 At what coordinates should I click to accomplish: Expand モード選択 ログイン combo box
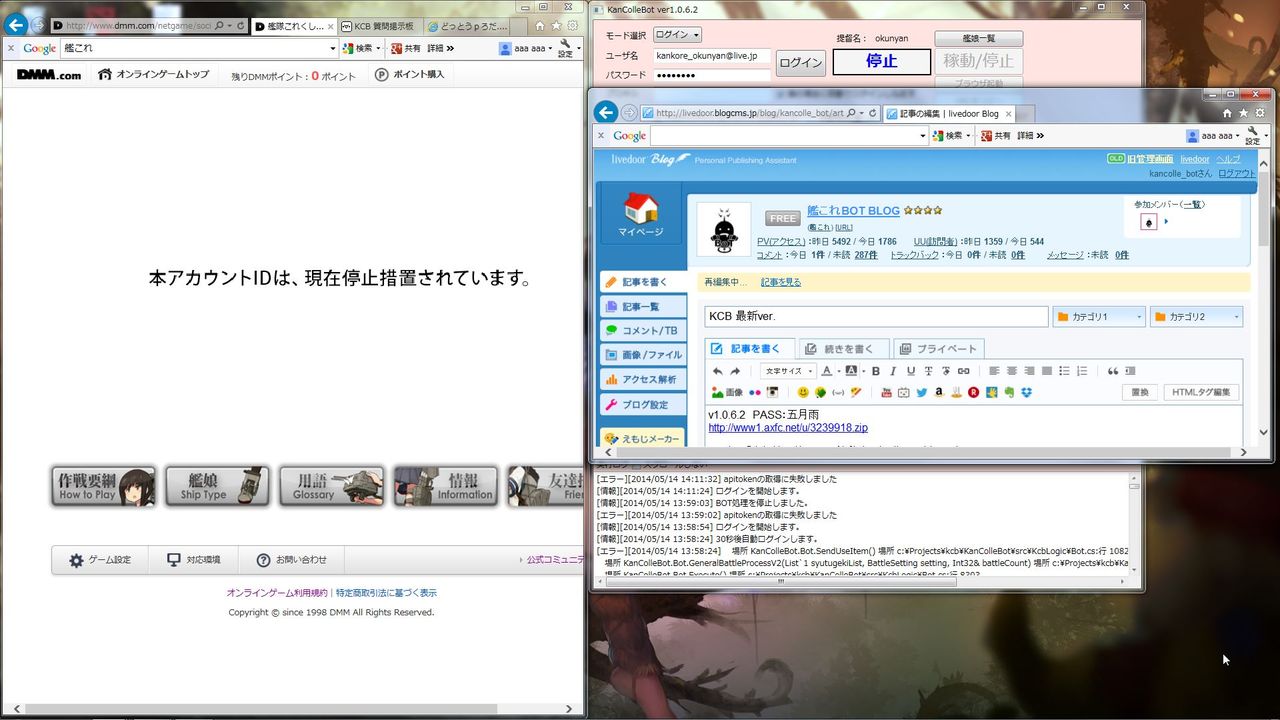click(677, 35)
